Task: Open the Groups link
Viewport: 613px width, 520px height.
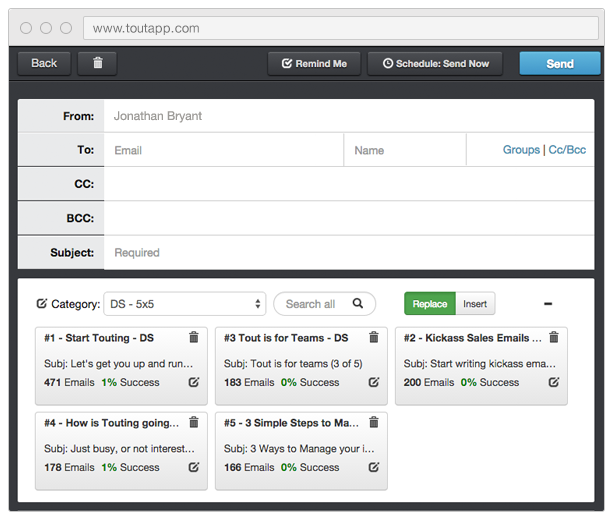Action: pos(521,150)
